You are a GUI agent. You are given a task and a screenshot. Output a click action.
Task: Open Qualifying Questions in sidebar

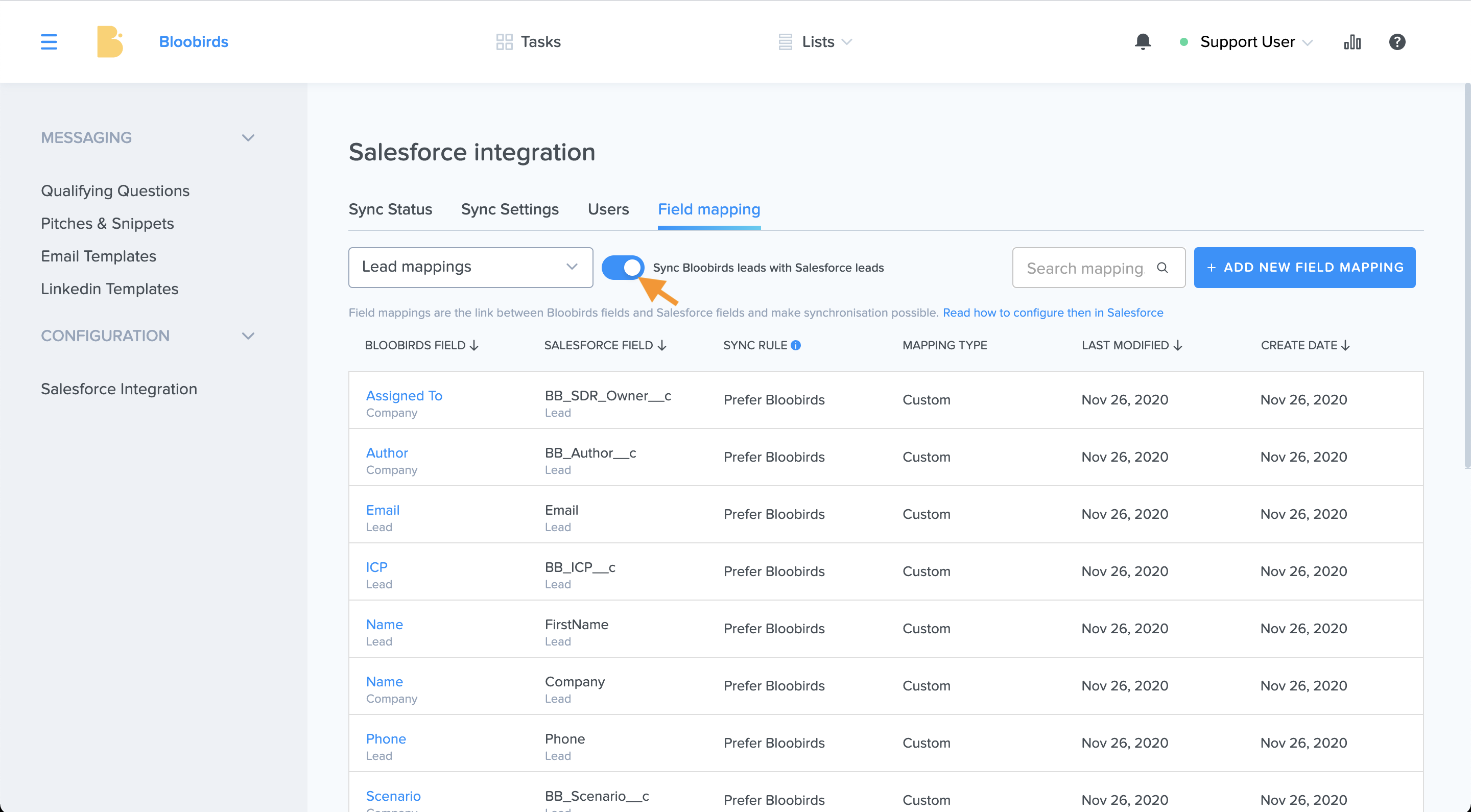[115, 190]
